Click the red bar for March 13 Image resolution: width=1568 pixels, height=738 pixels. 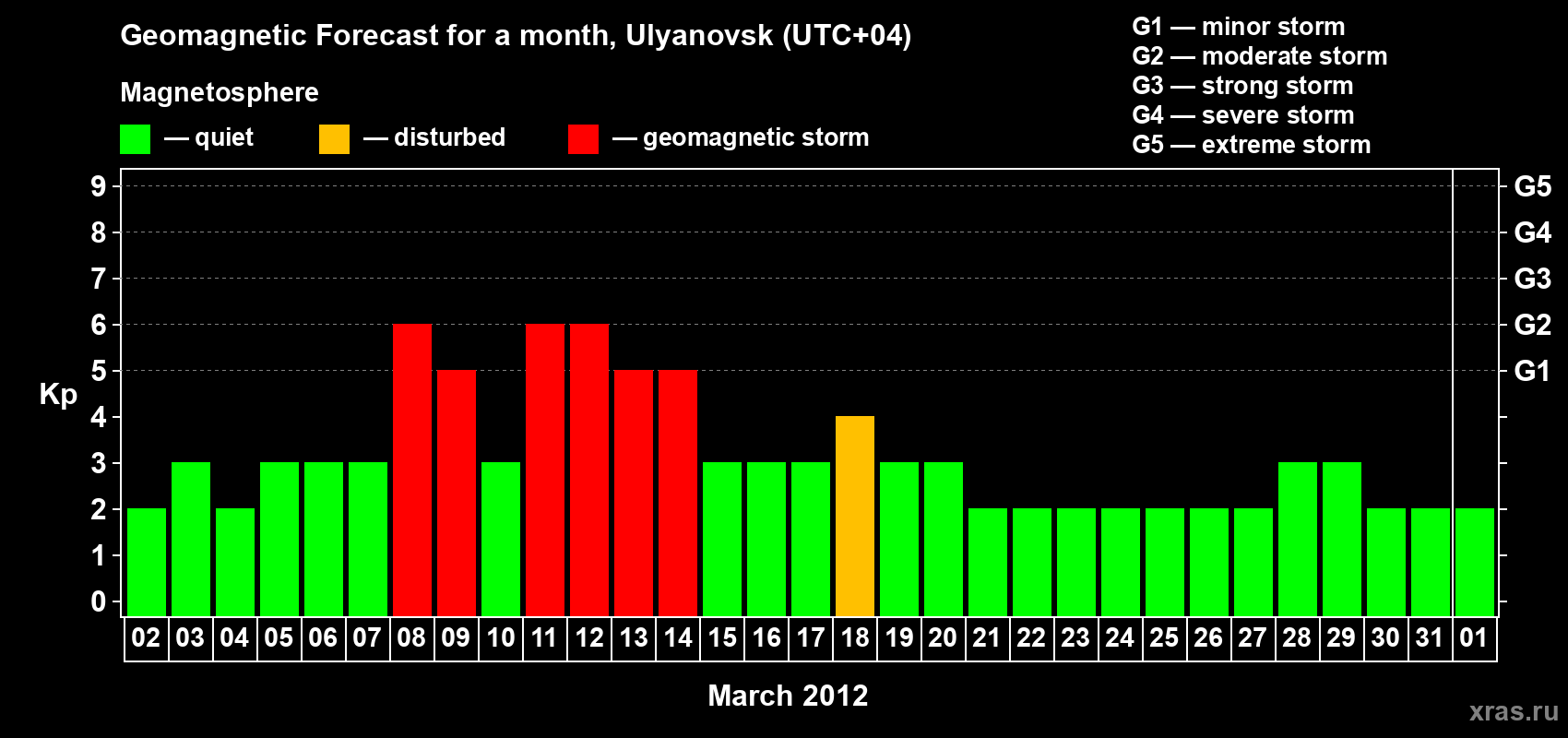pyautogui.click(x=634, y=494)
